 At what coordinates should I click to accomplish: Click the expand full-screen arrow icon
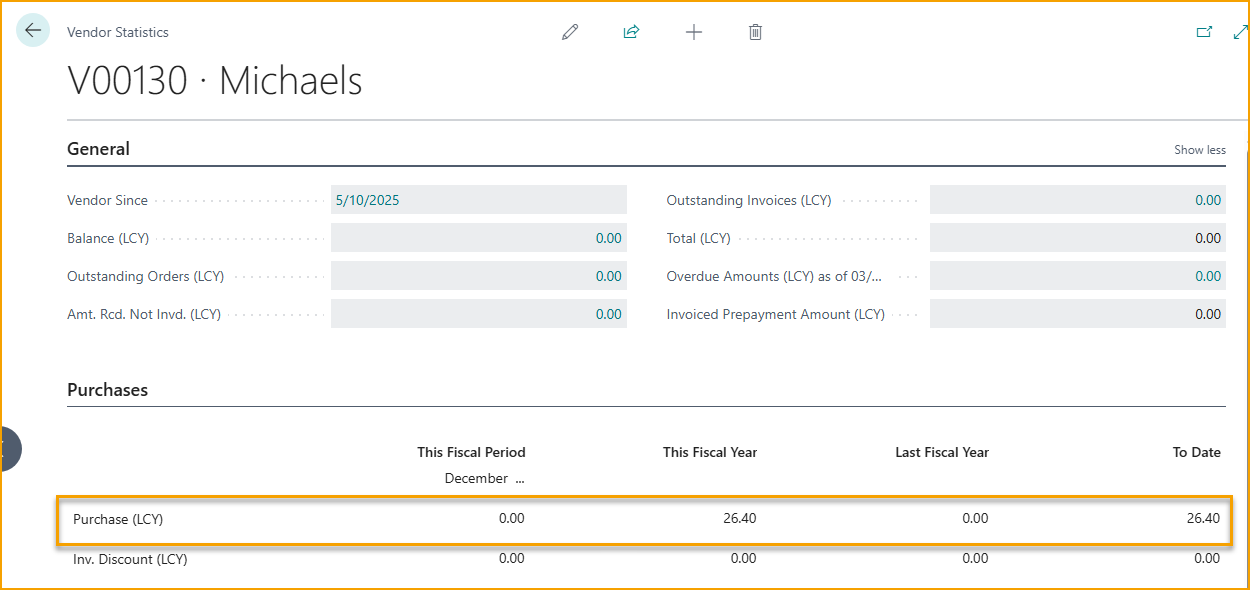point(1240,32)
